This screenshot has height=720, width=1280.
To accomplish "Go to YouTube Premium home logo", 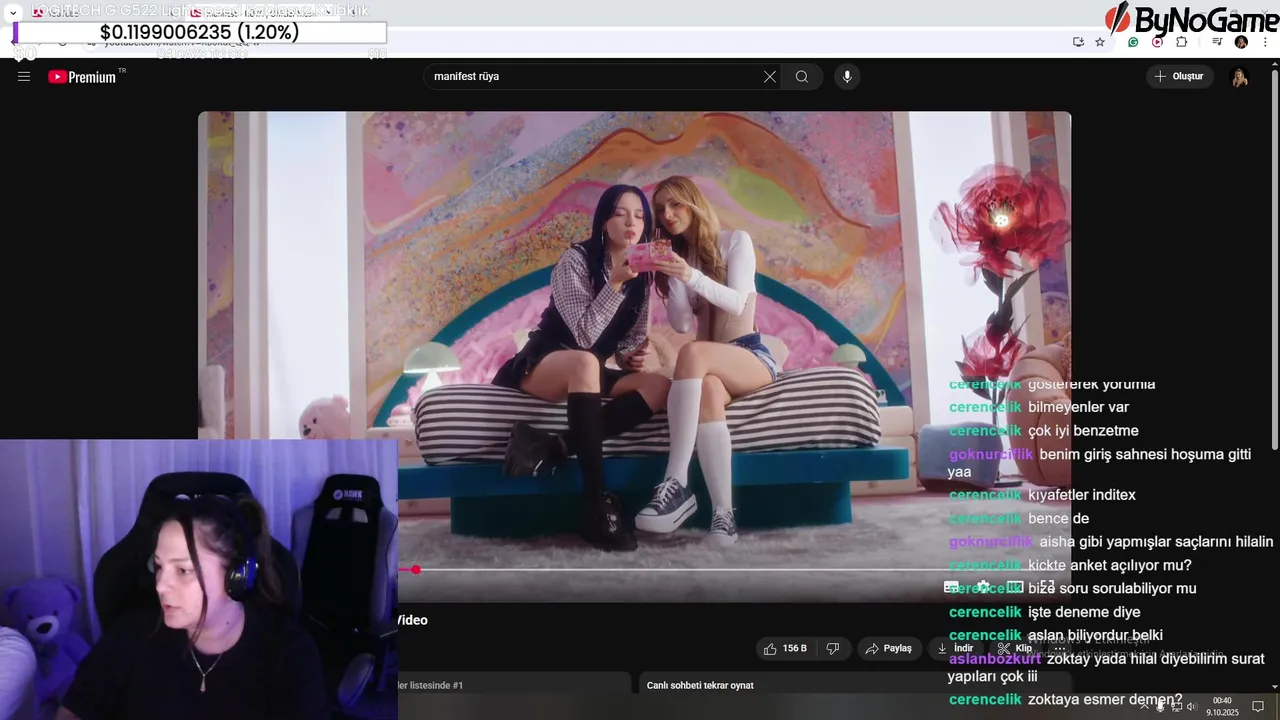I will pyautogui.click(x=82, y=77).
